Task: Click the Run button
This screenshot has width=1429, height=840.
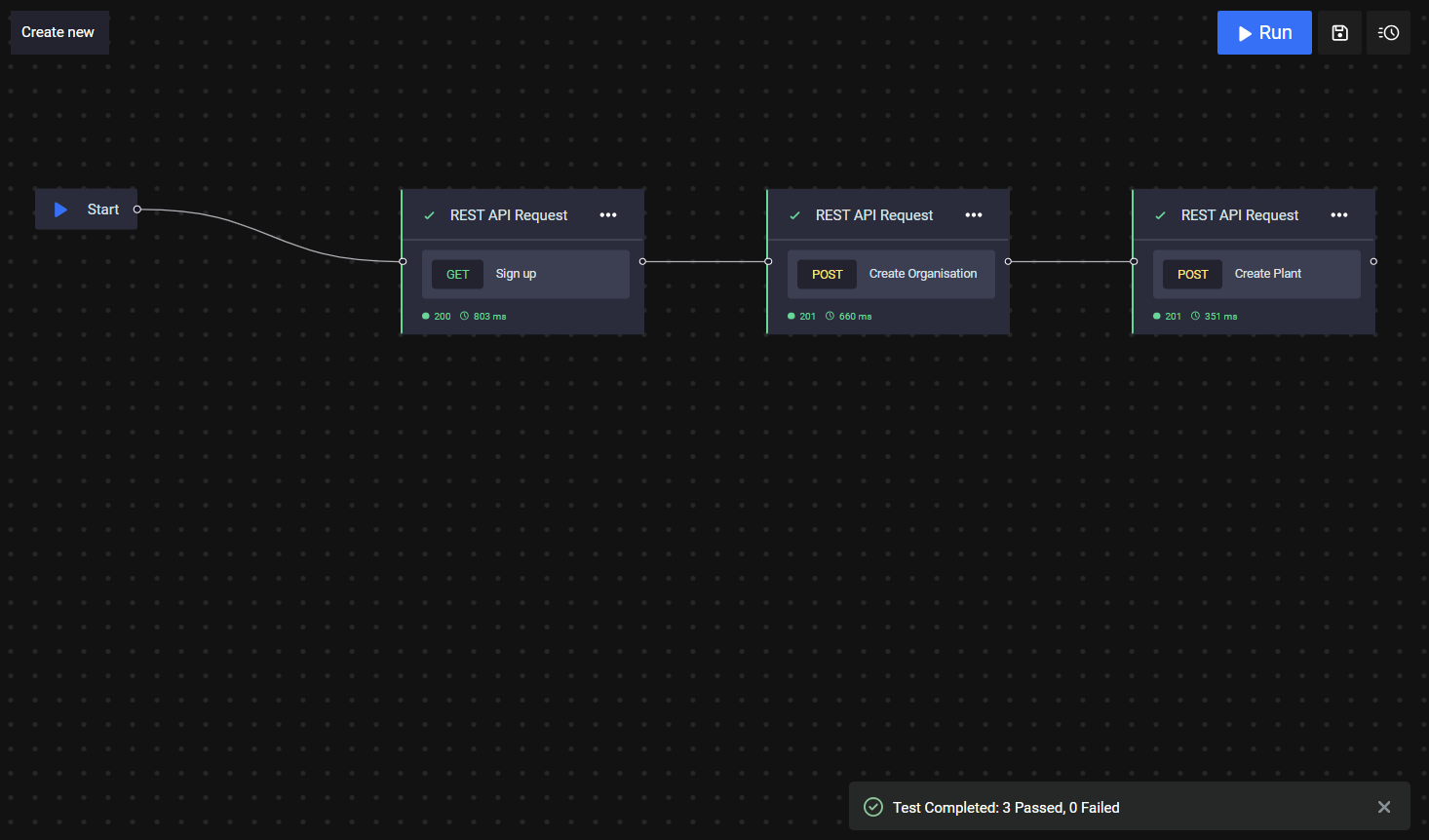Action: point(1264,33)
